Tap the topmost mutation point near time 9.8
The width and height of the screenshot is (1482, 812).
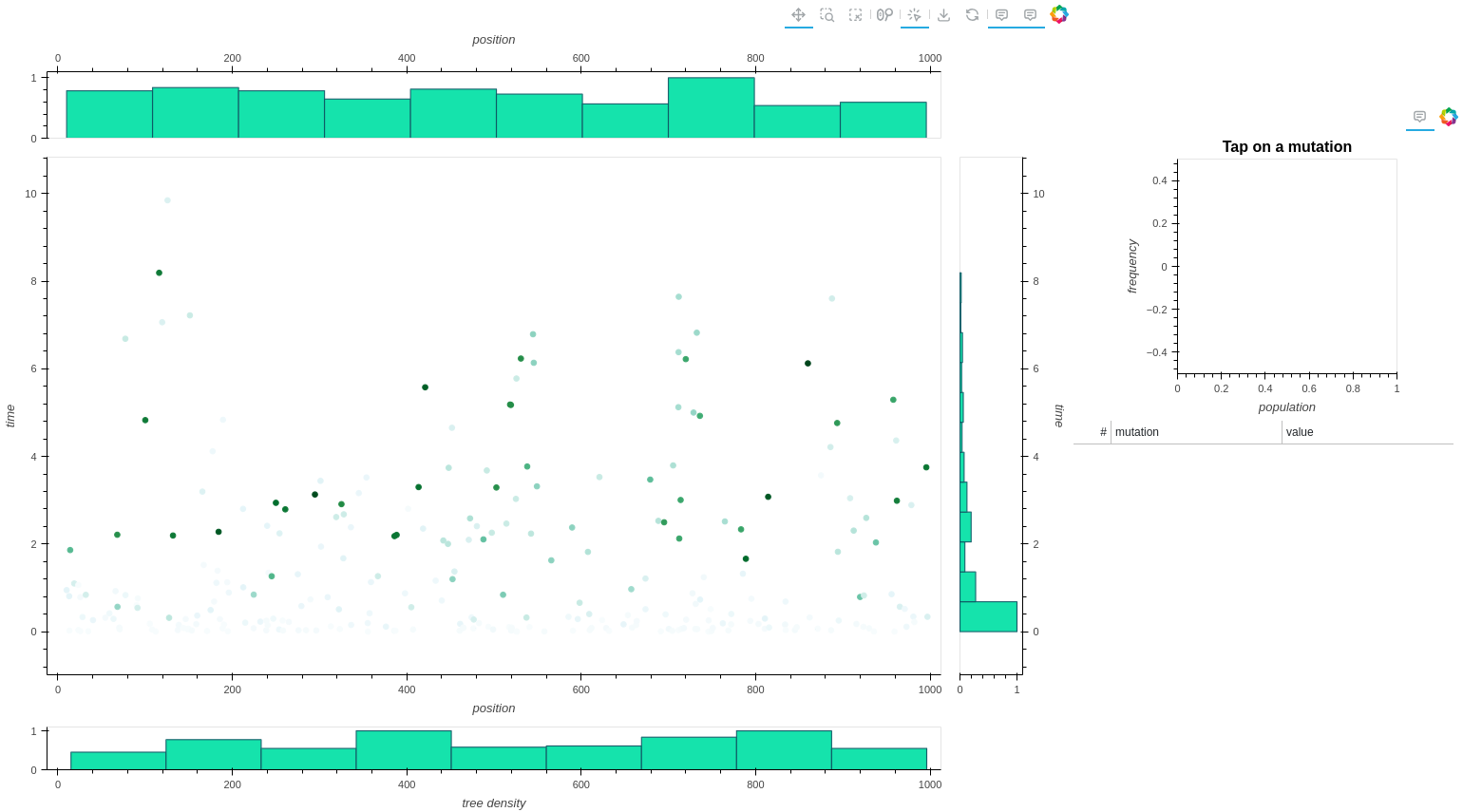tap(167, 200)
